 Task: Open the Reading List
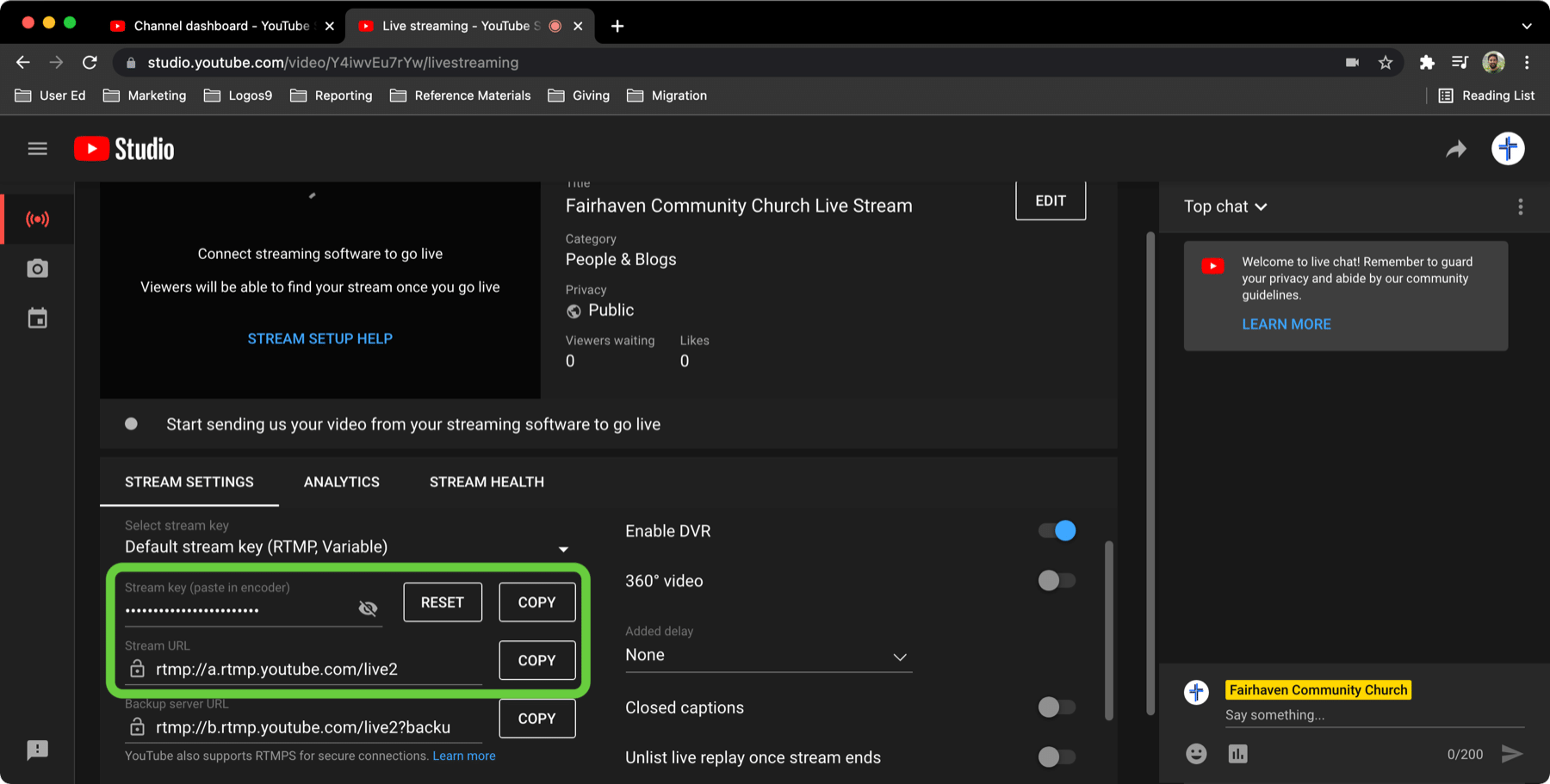1486,96
